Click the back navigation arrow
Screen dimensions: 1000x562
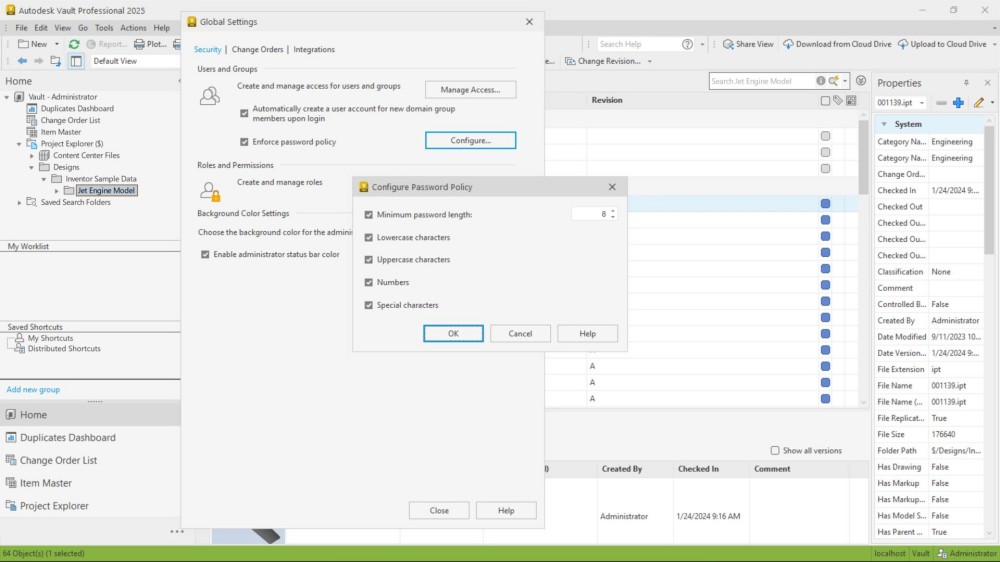22,61
